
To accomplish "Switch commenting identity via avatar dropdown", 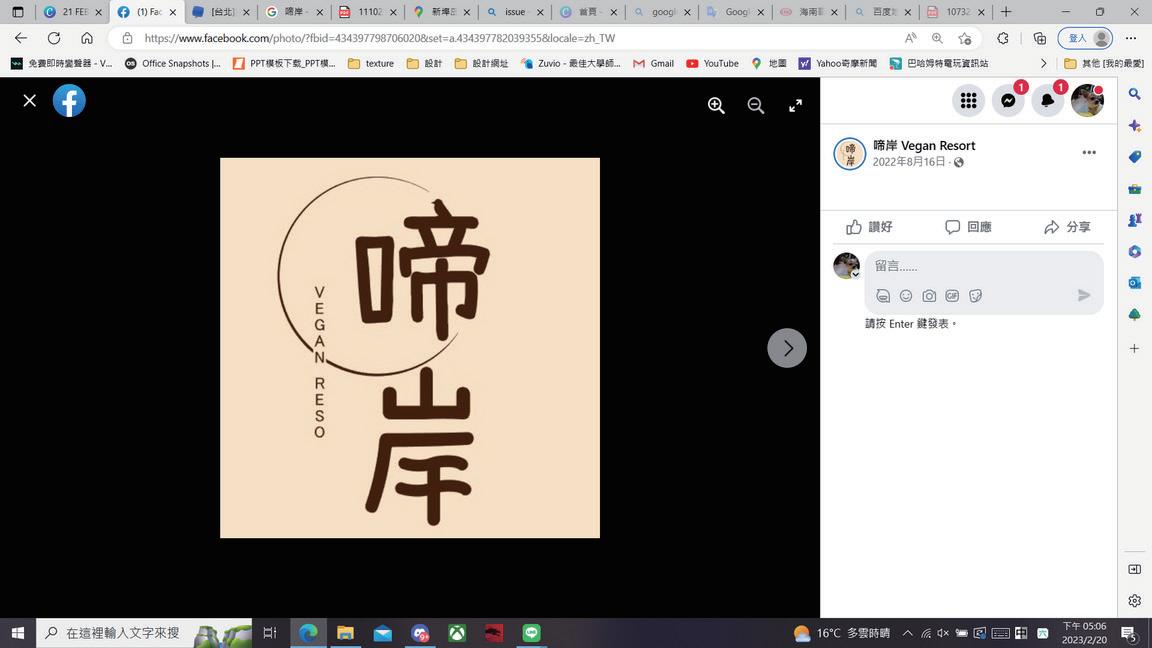I will (846, 265).
